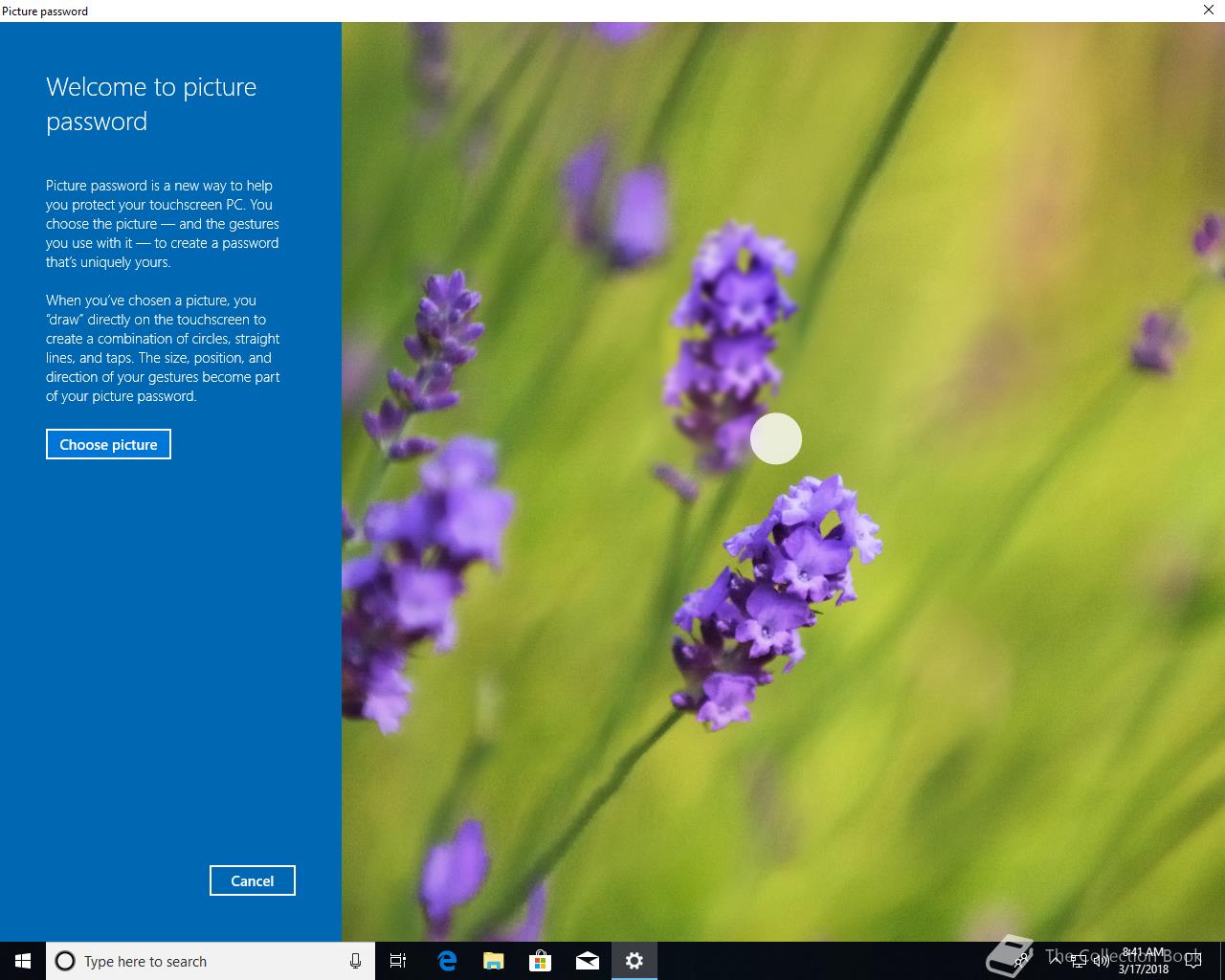Open File Explorer from the taskbar
Image resolution: width=1225 pixels, height=980 pixels.
493,961
